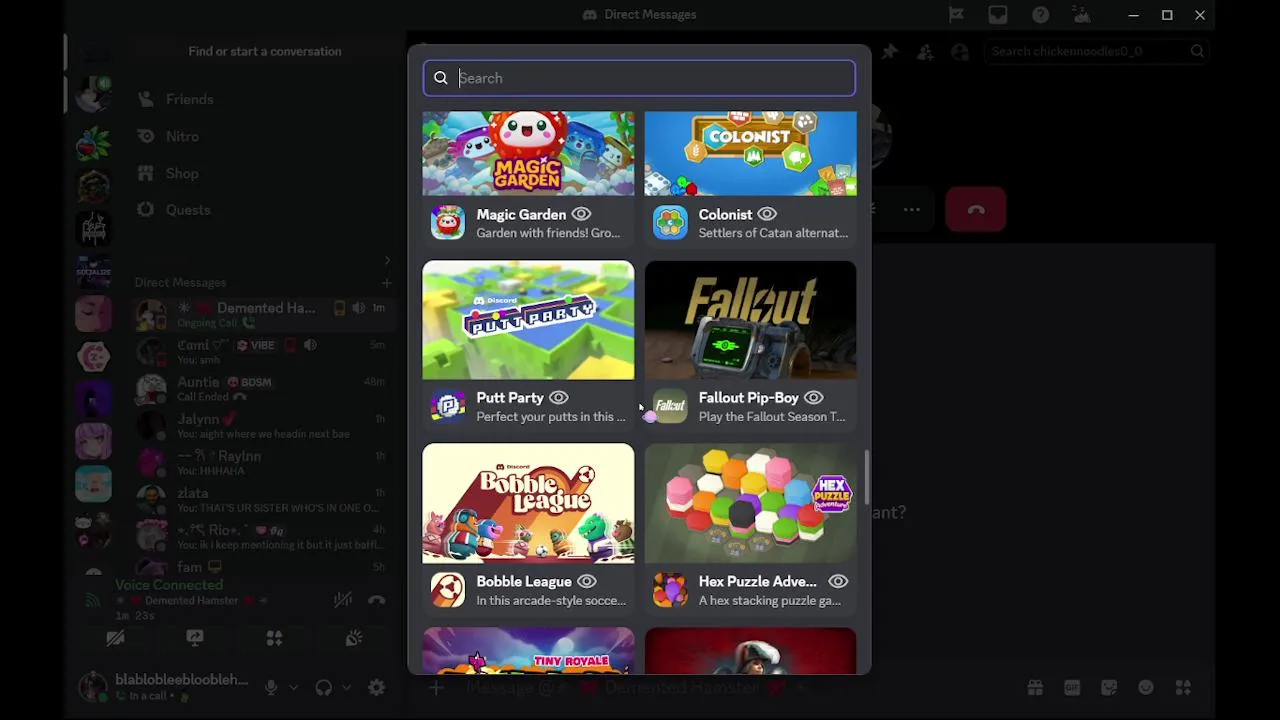Open the Raylnn direct message

coord(263,462)
